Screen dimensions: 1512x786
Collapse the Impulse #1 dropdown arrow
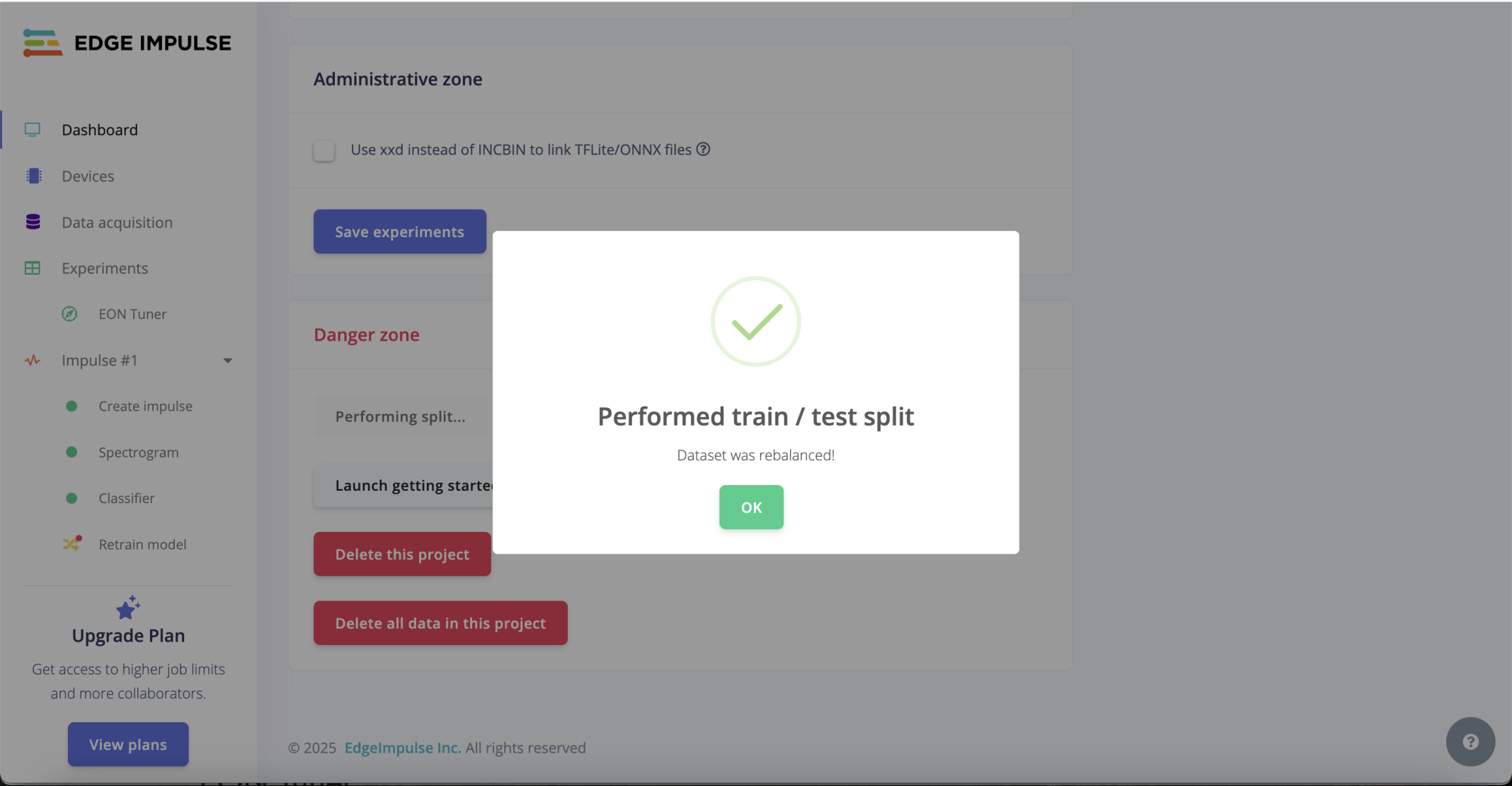(228, 360)
